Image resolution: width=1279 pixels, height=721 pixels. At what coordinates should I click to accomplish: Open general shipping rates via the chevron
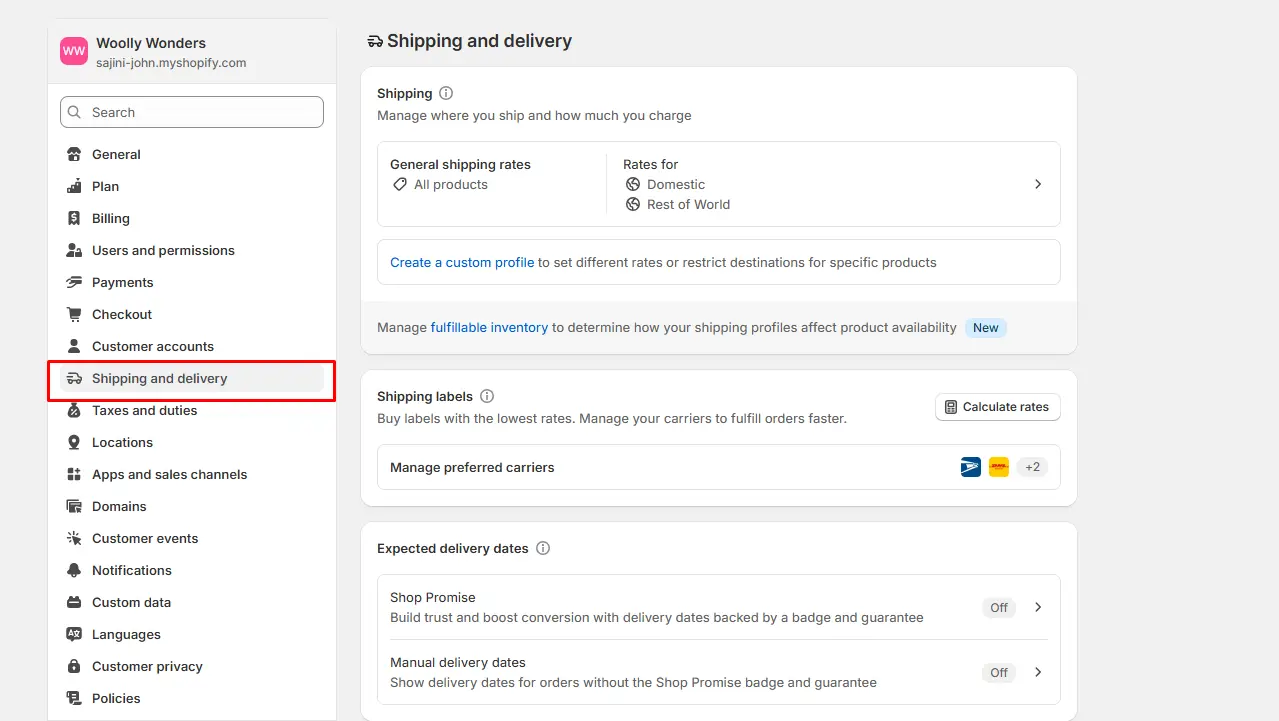[1038, 184]
